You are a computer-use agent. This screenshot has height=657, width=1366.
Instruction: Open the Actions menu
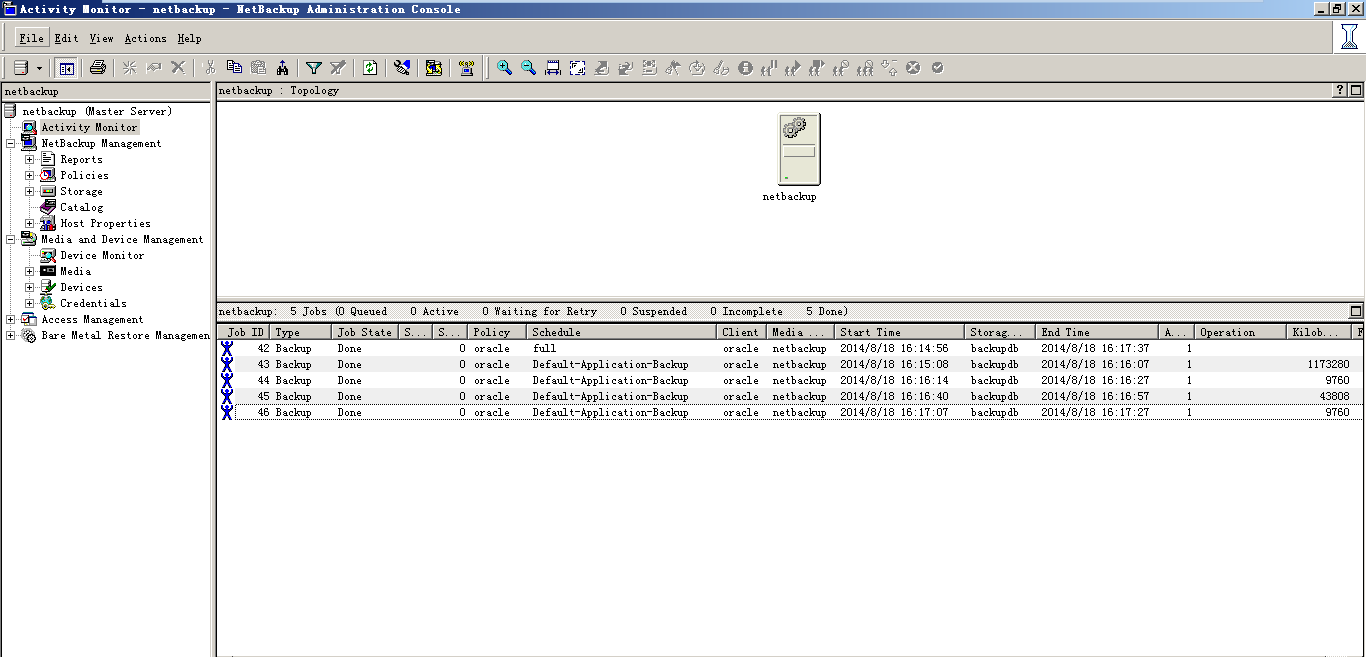[x=145, y=38]
